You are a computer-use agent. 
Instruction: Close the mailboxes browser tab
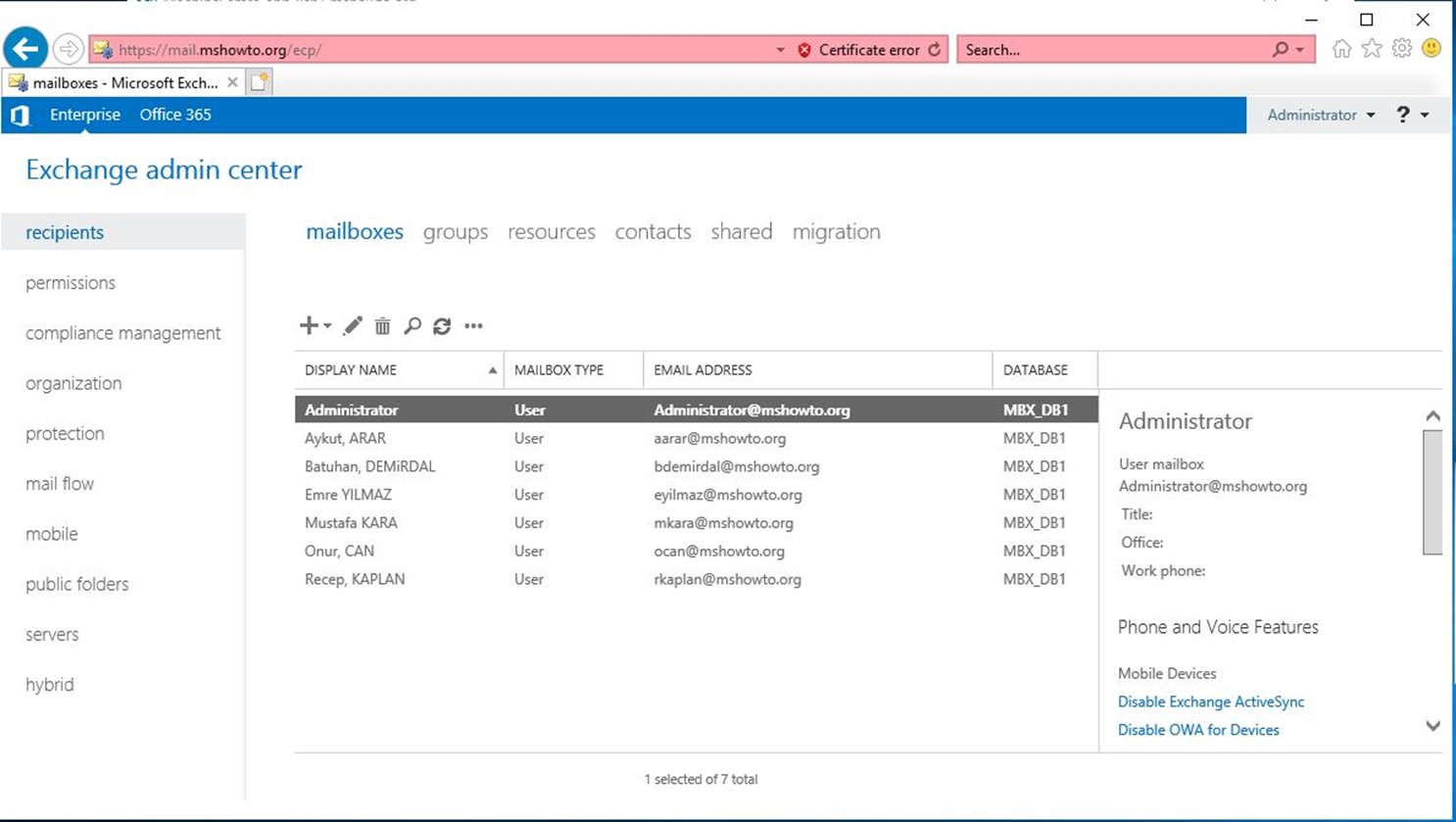coord(232,83)
